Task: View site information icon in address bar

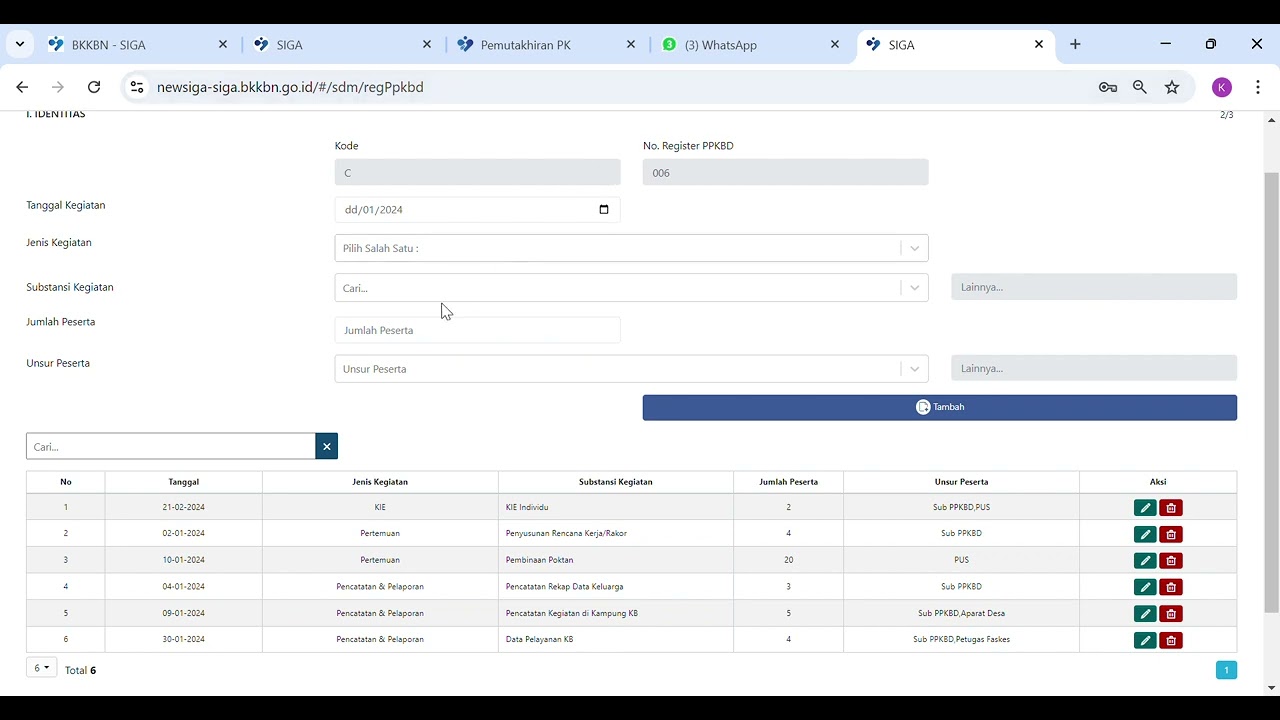Action: click(137, 87)
